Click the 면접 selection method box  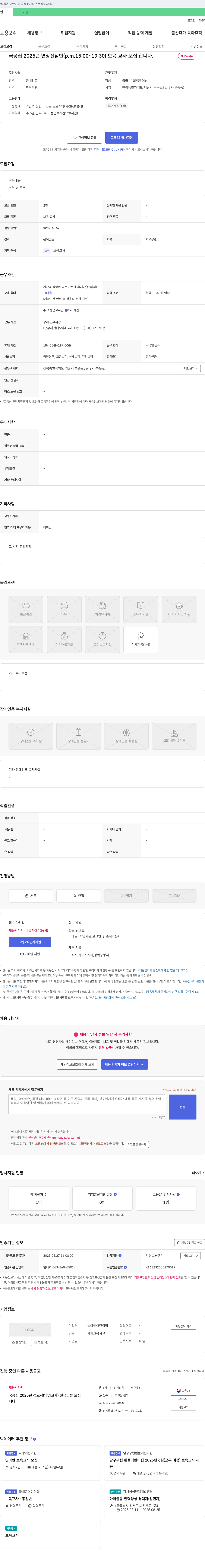(78, 896)
